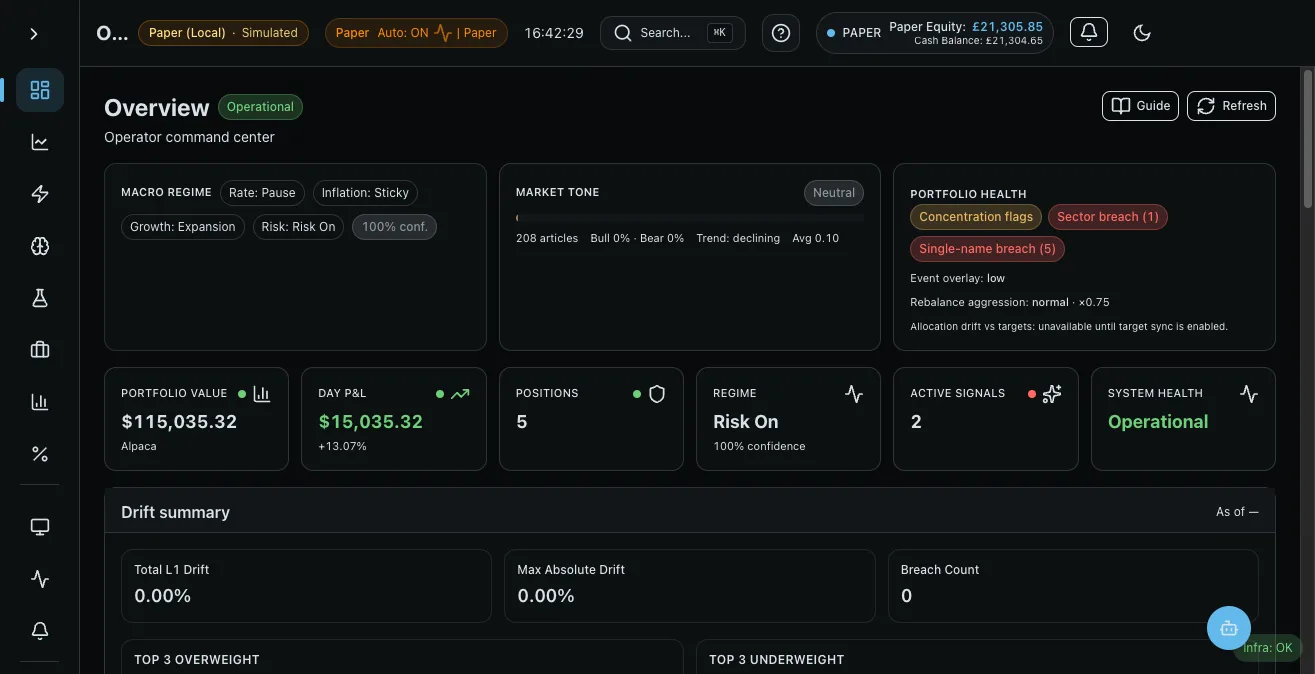1315x674 pixels.
Task: Open the Guide button
Action: pos(1141,106)
